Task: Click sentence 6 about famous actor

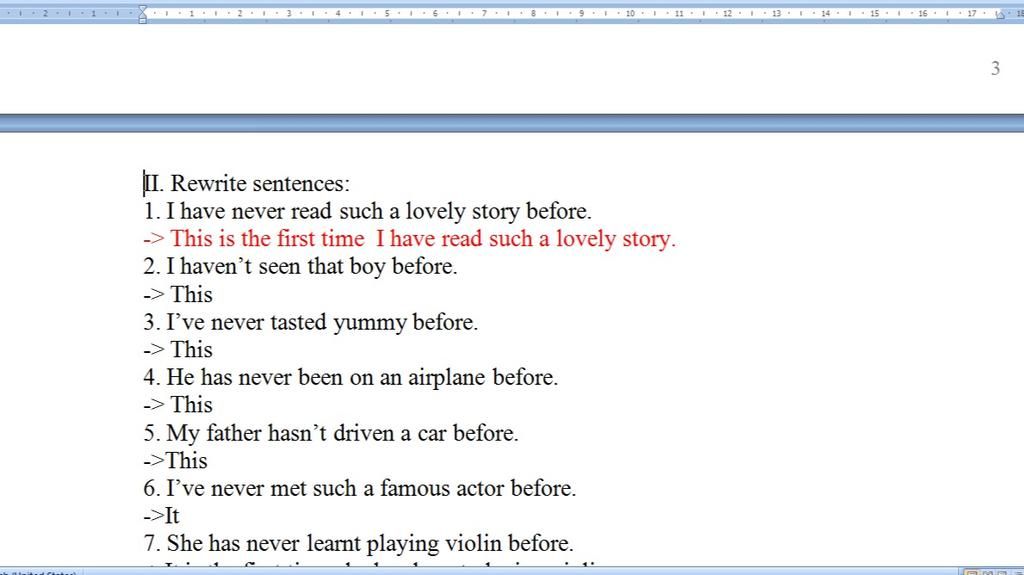Action: 360,488
